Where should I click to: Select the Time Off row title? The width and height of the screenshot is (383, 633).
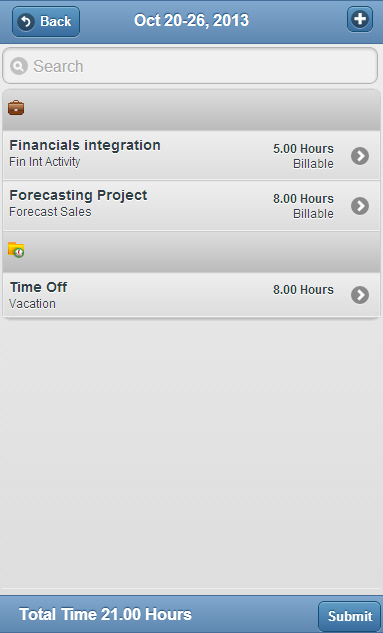pos(38,287)
